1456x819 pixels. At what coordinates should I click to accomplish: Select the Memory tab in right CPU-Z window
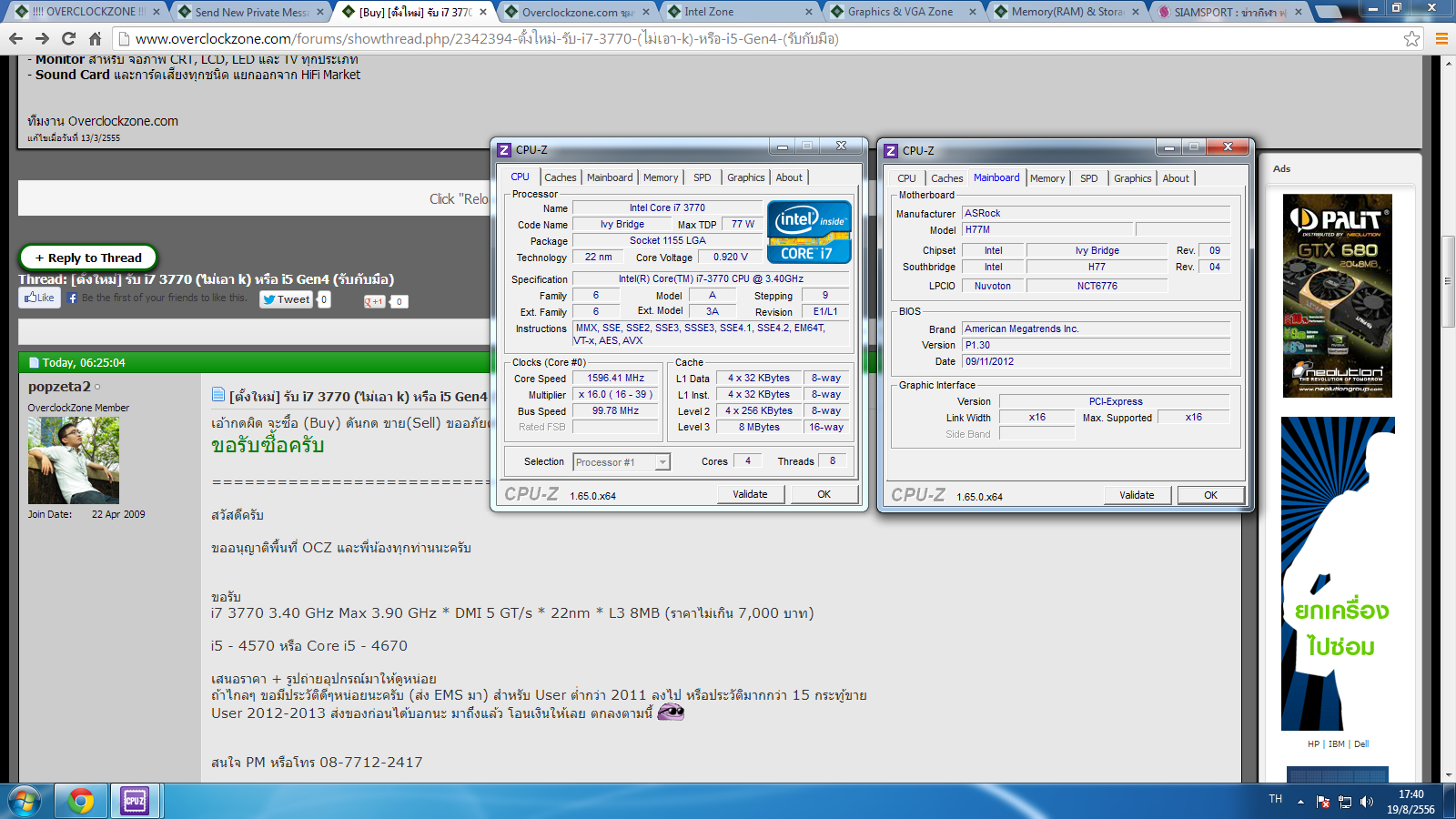[x=1047, y=178]
